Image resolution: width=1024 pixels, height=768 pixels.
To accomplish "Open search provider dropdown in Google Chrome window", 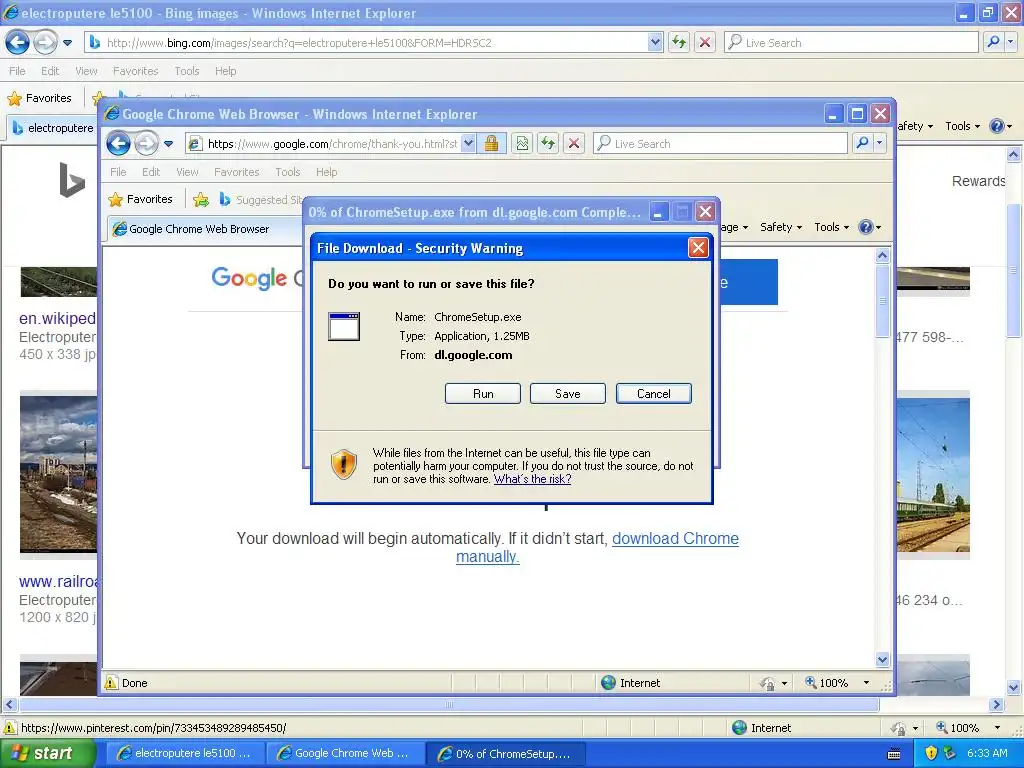I will click(880, 143).
